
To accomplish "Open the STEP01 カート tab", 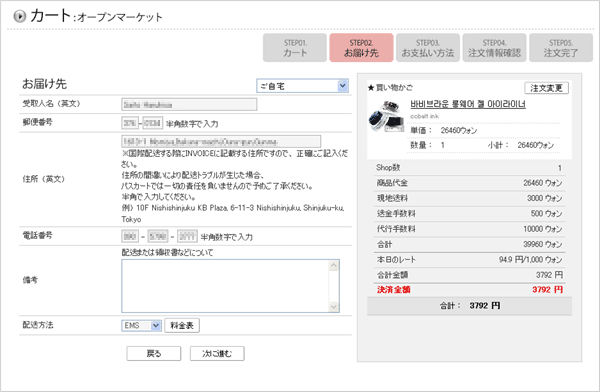I will pos(295,47).
